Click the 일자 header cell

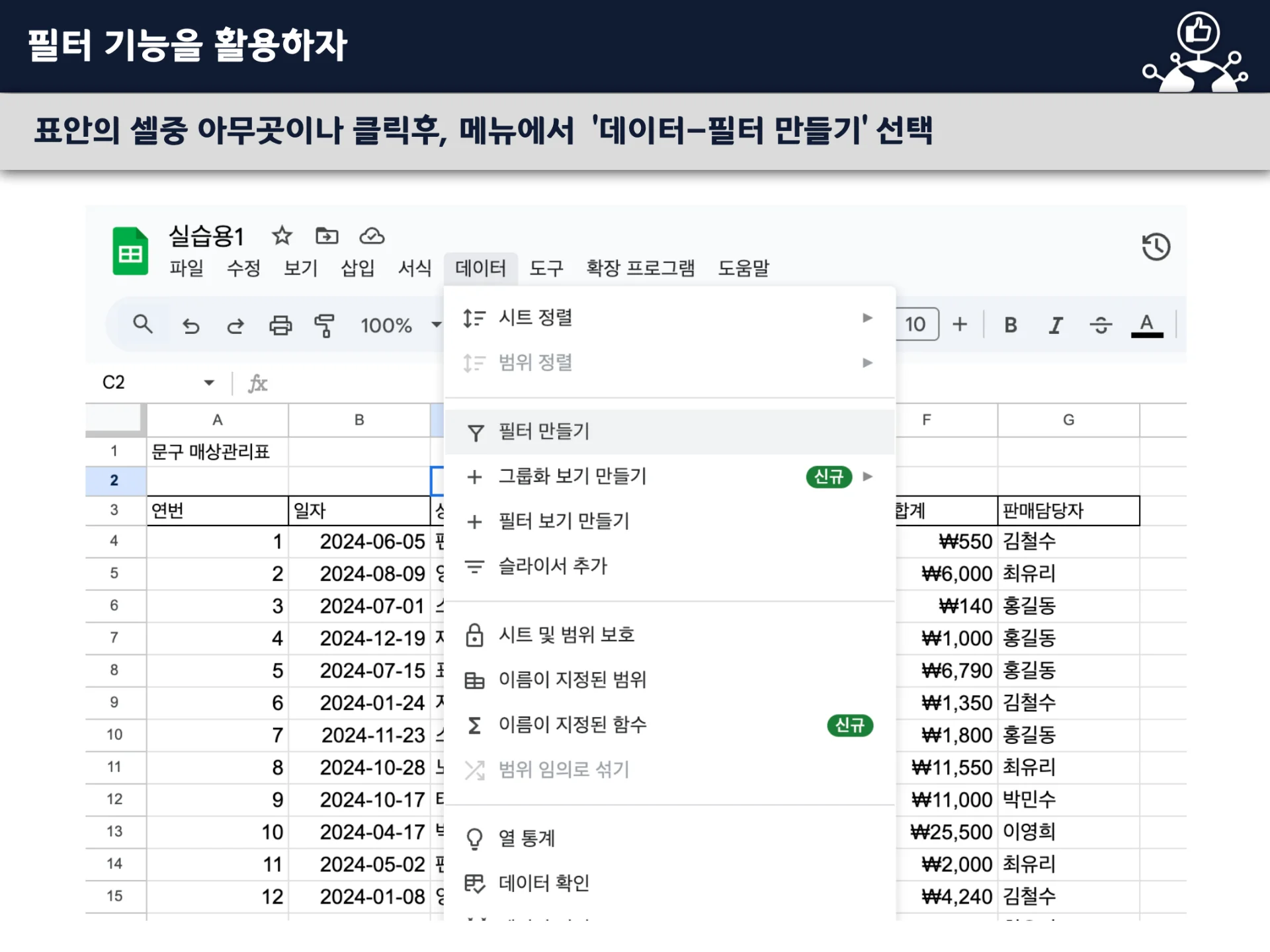click(359, 510)
